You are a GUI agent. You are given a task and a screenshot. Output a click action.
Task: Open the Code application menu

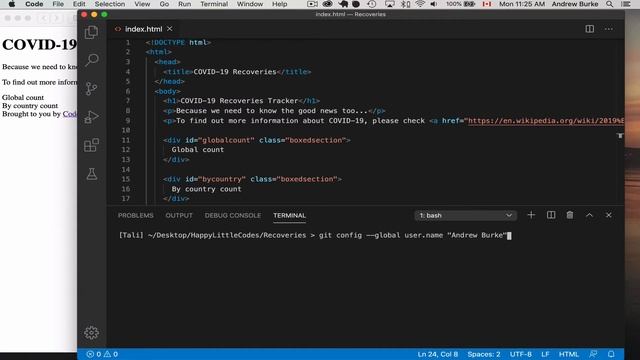pyautogui.click(x=34, y=4)
